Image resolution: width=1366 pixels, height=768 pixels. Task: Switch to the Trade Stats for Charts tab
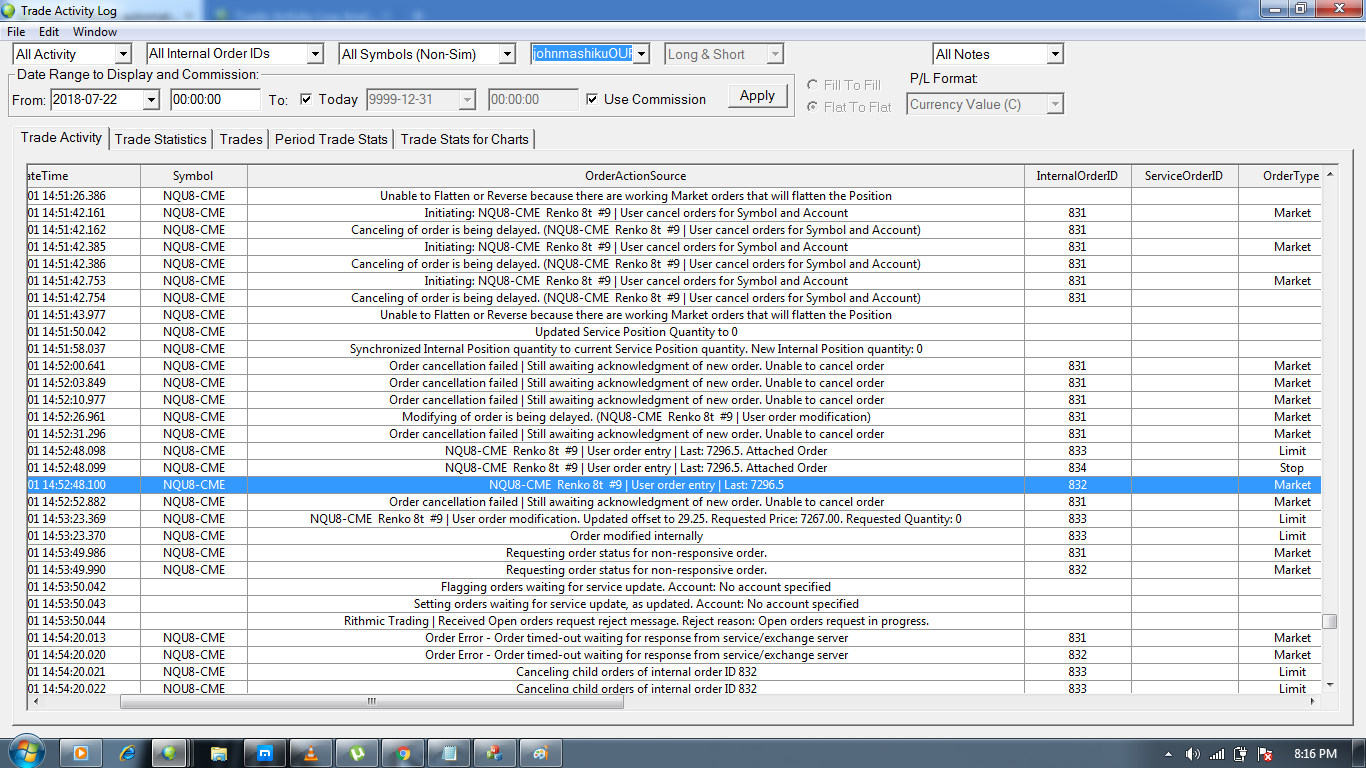tap(465, 139)
